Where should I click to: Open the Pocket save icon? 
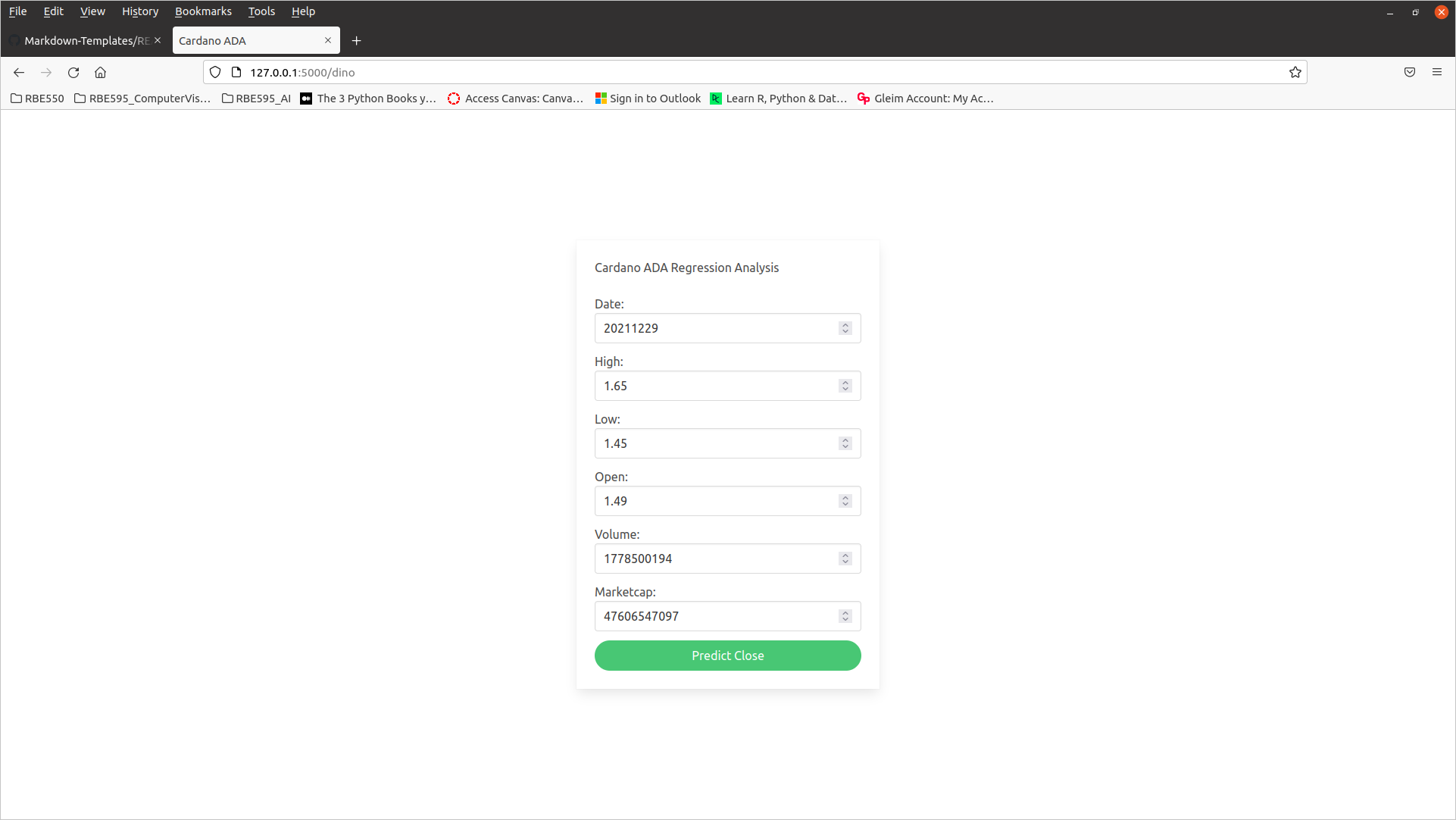(x=1410, y=73)
